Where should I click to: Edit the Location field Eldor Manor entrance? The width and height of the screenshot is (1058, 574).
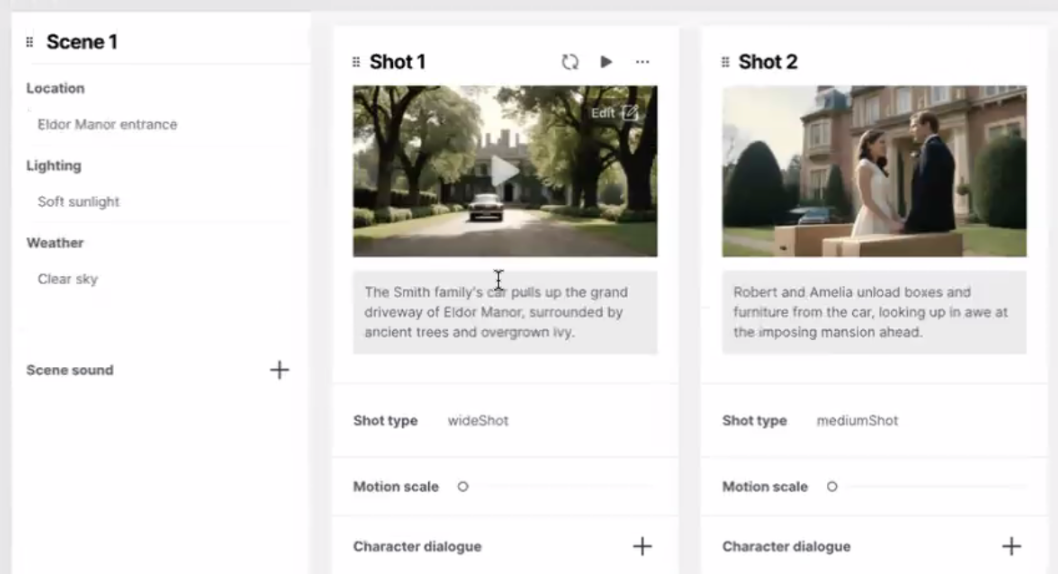pyautogui.click(x=107, y=125)
